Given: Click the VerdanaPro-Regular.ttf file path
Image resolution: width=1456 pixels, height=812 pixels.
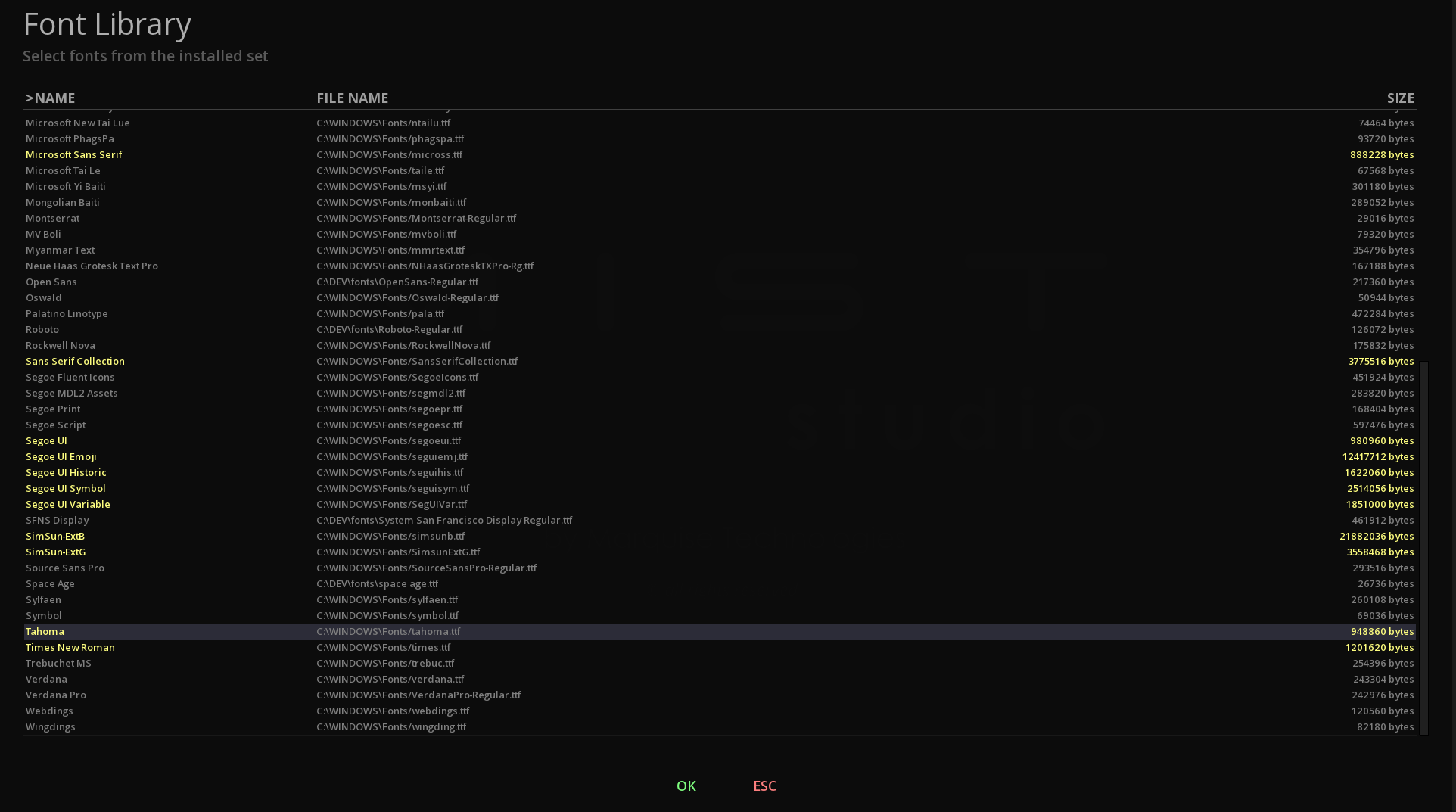Looking at the screenshot, I should (x=418, y=695).
